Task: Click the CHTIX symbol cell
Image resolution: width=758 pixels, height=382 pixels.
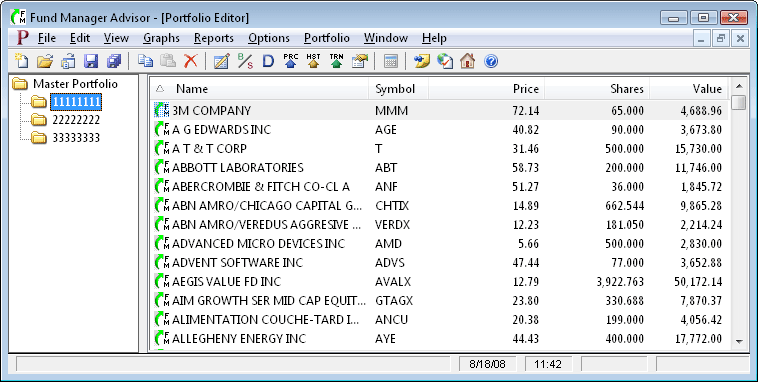Action: tap(392, 206)
